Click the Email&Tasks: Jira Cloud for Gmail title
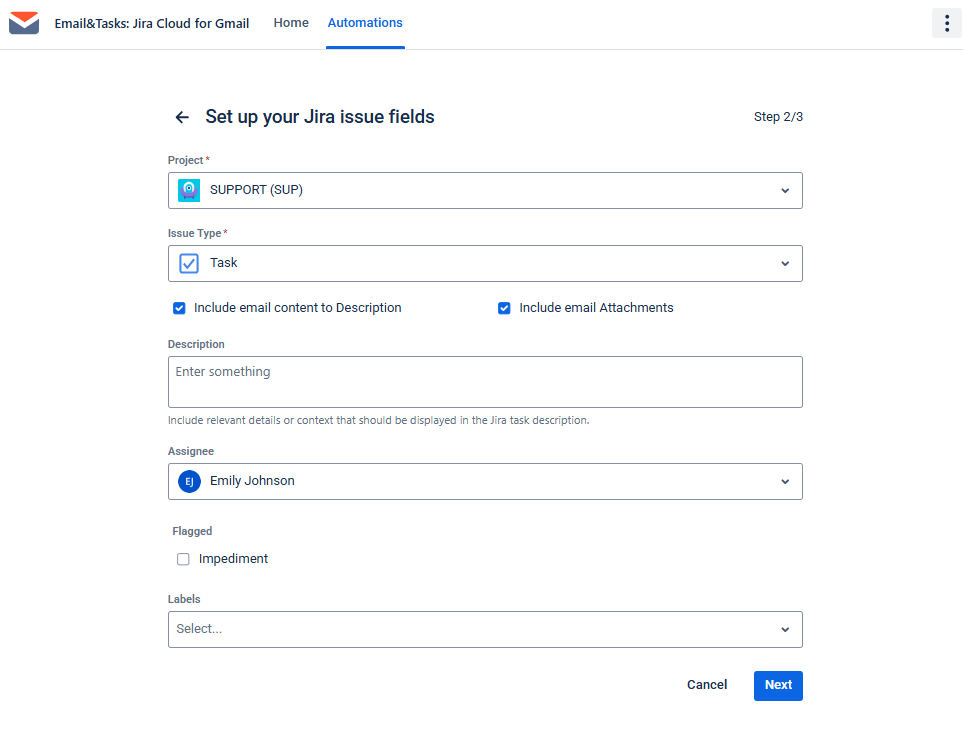 pos(152,23)
